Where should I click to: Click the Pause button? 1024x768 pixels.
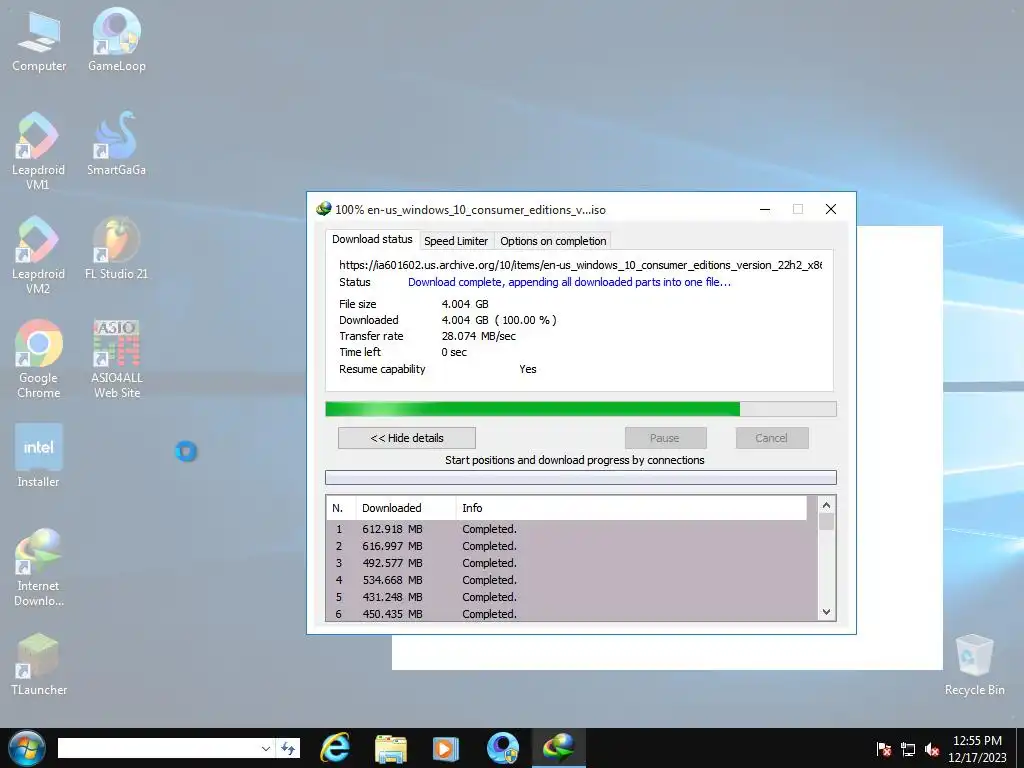point(665,438)
